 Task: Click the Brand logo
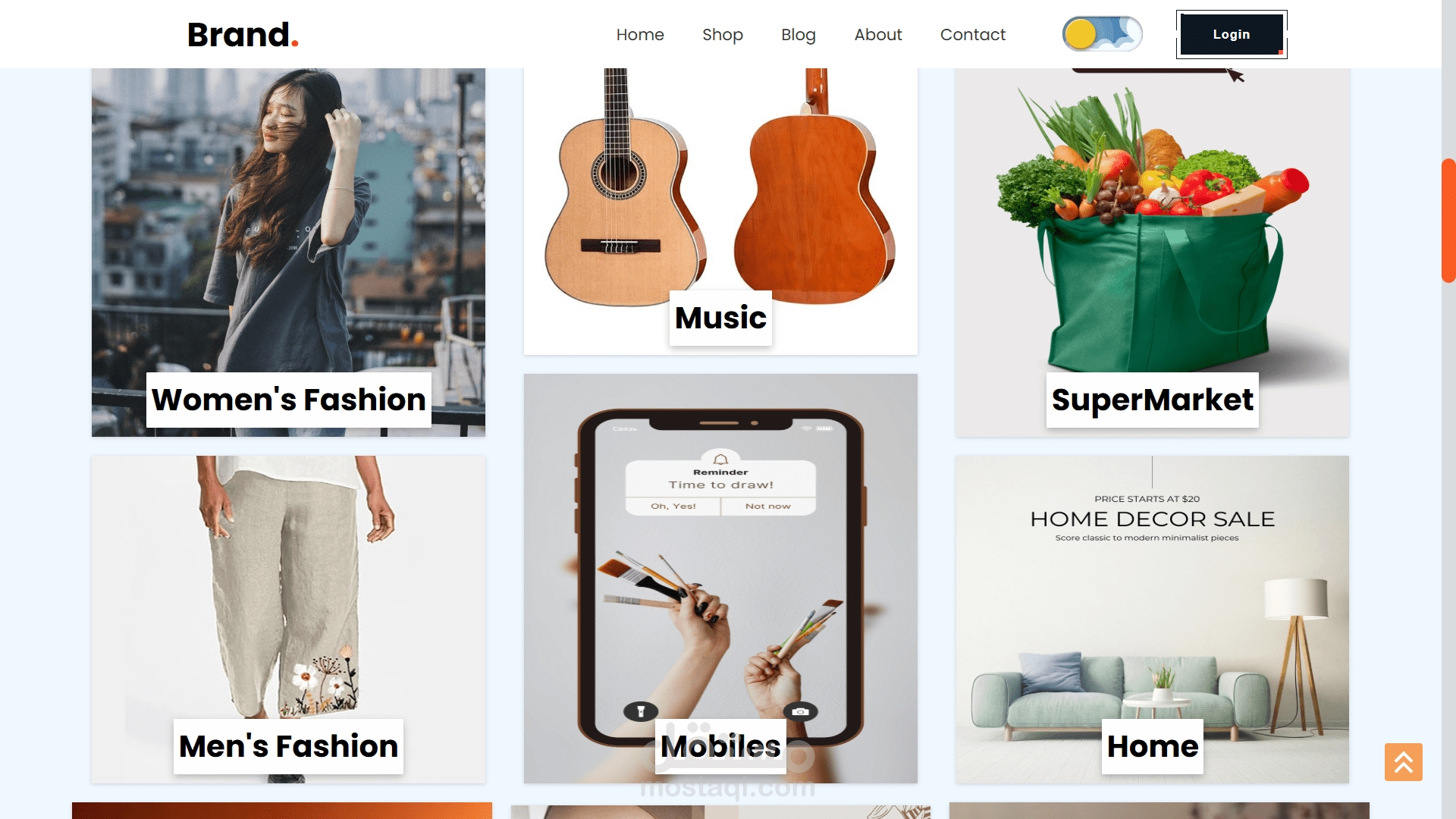coord(243,35)
